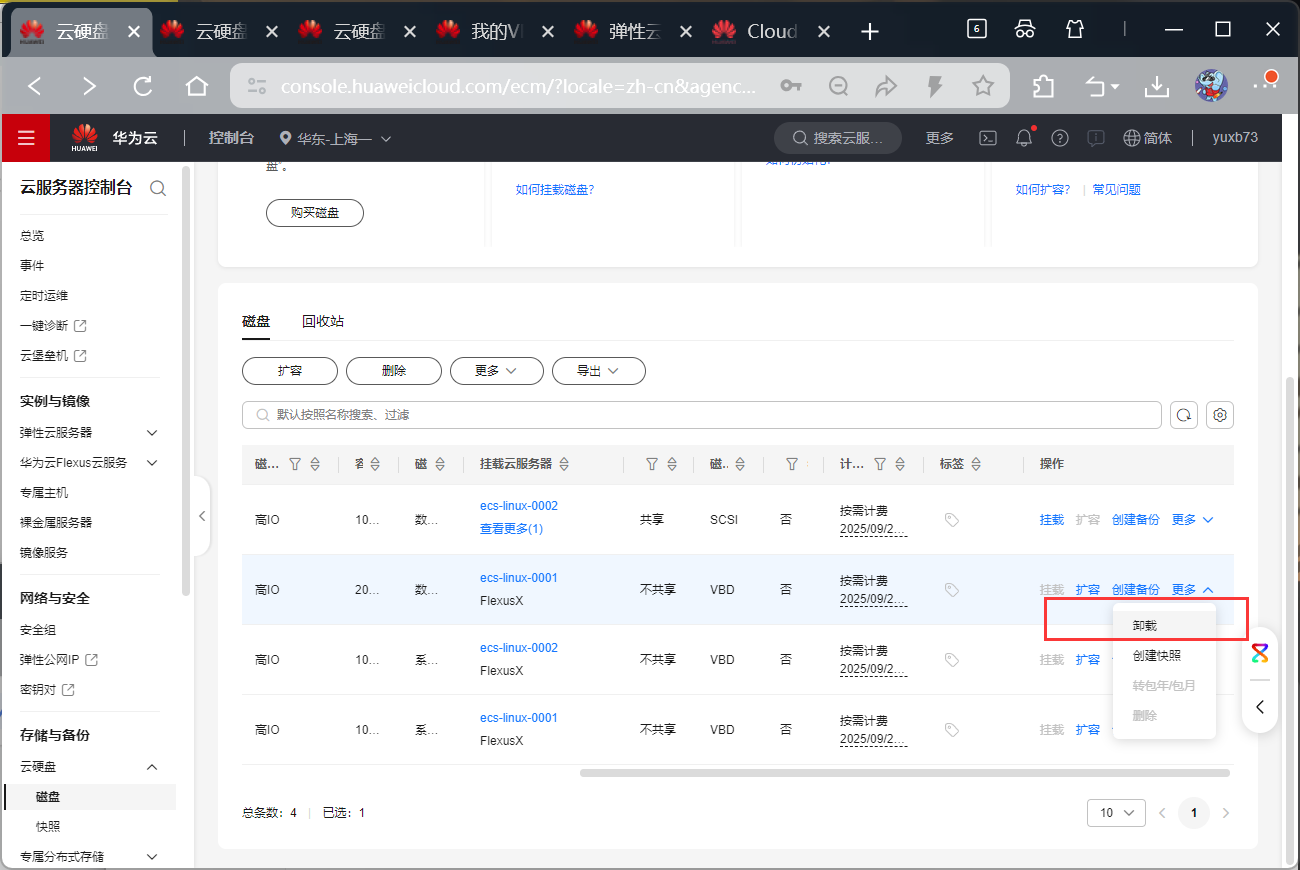Refresh the disk list
The width and height of the screenshot is (1300, 870).
1184,415
